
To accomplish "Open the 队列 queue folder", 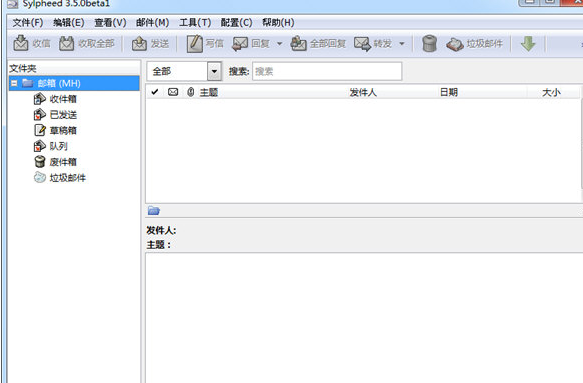I will [59, 146].
